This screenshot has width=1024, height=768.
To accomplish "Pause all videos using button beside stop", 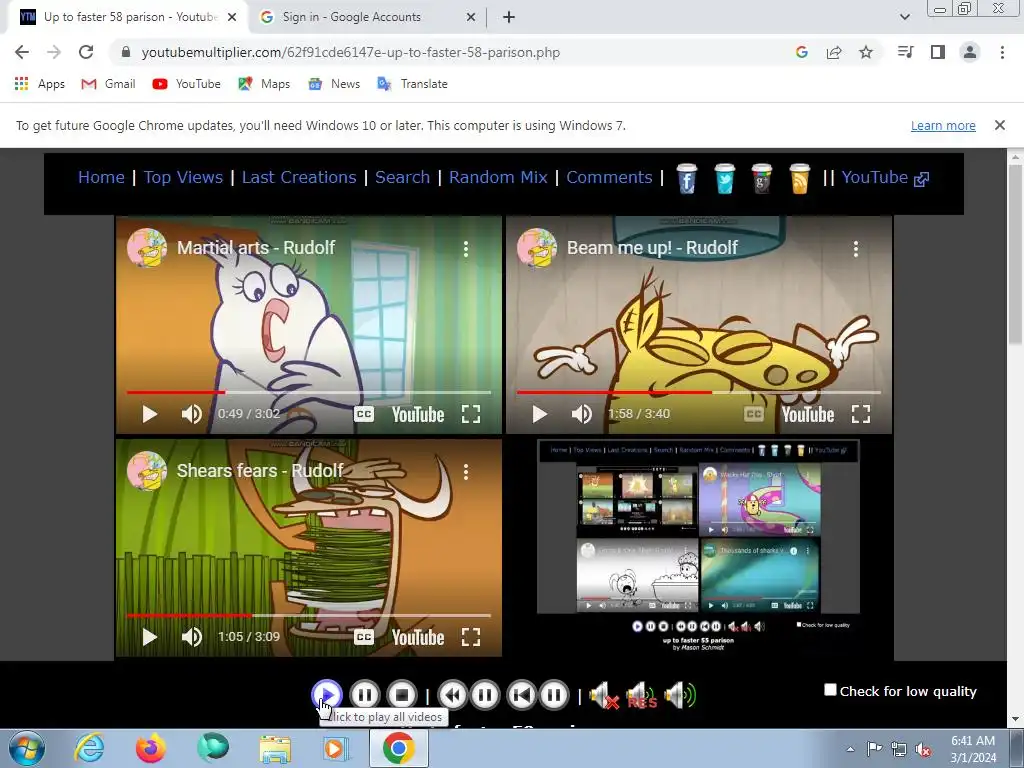I will pyautogui.click(x=364, y=695).
